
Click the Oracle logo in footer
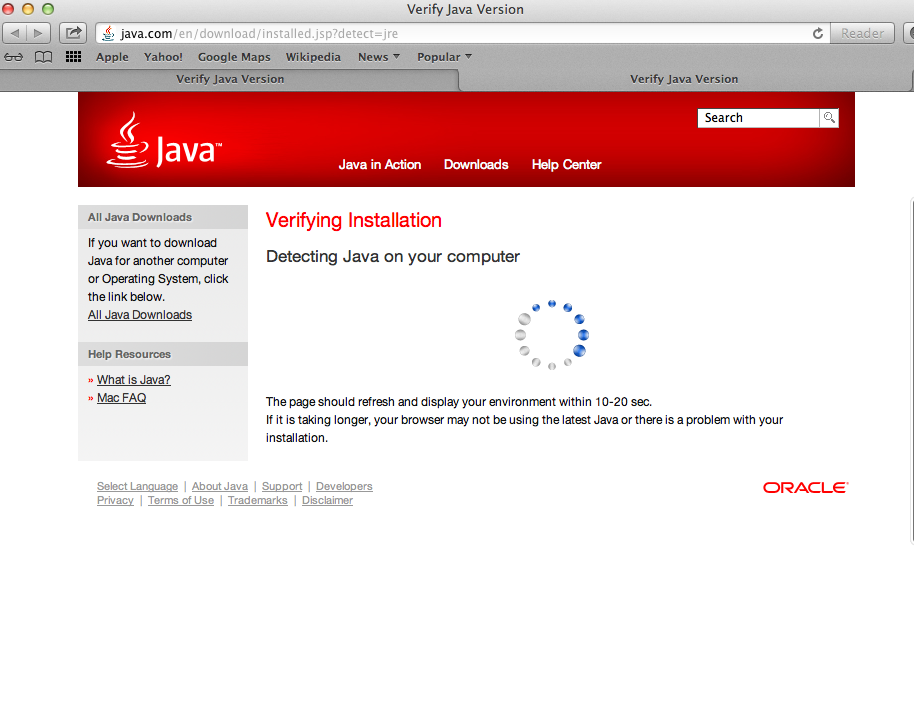806,487
